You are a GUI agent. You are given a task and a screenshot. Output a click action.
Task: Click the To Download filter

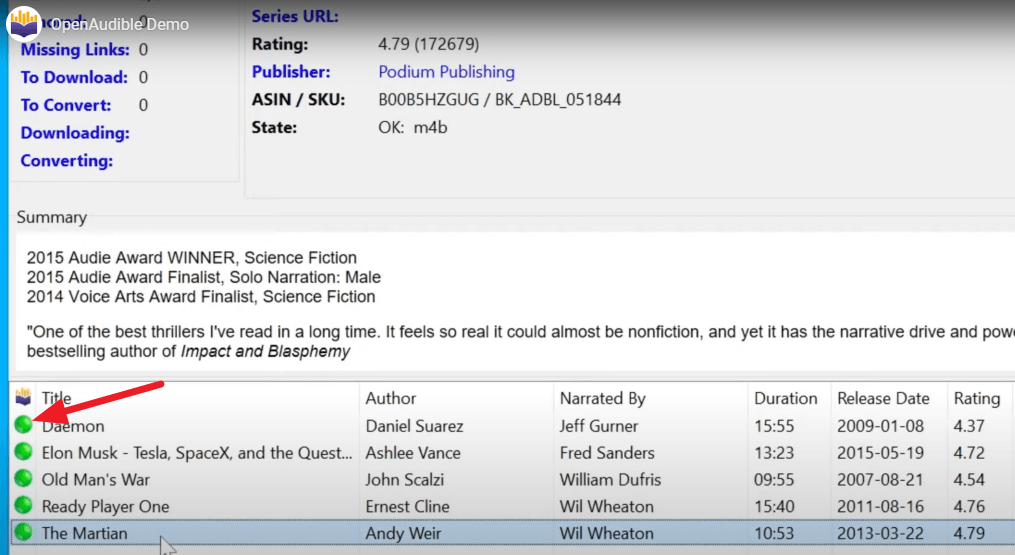[x=74, y=77]
